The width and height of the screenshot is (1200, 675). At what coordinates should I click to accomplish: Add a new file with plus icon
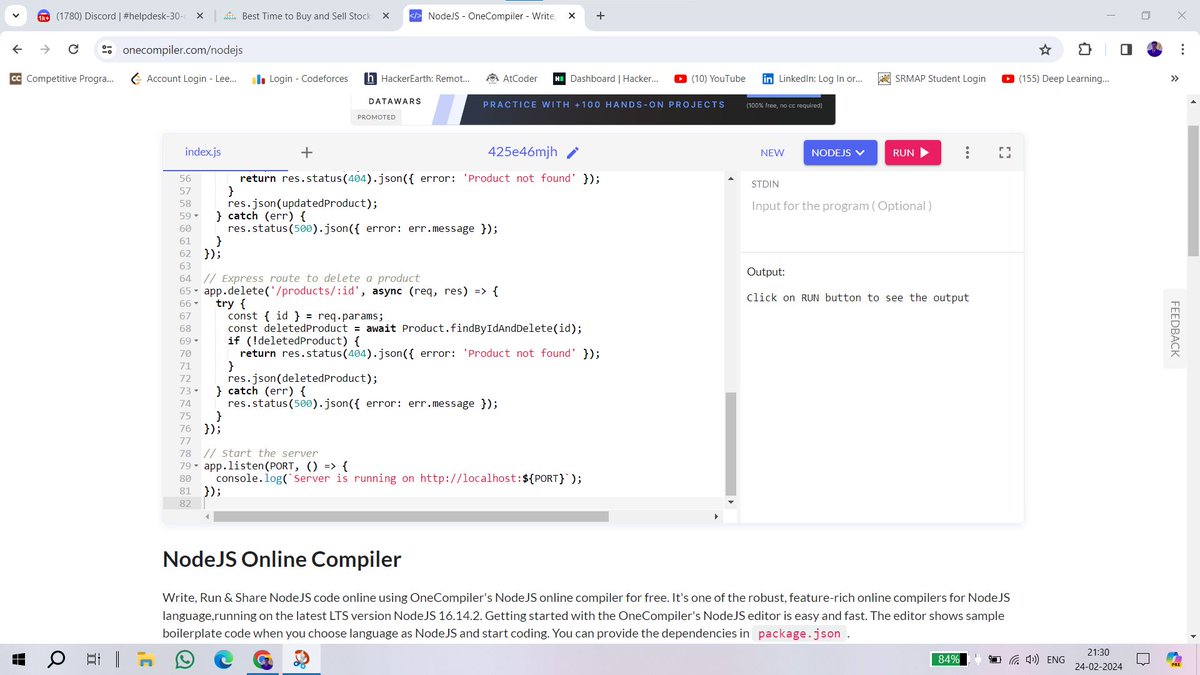pyautogui.click(x=307, y=153)
